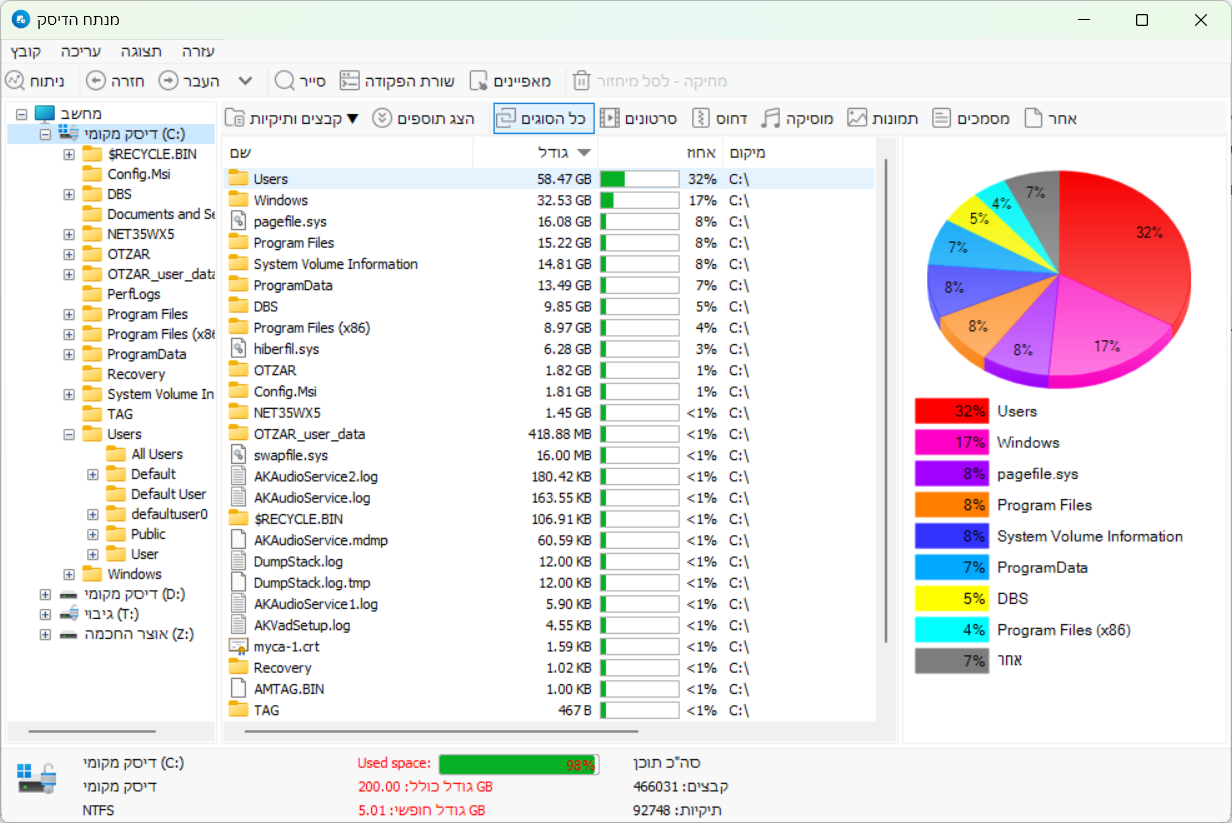The width and height of the screenshot is (1232, 823).
Task: Click the Users folder icon in file list
Action: tap(238, 179)
